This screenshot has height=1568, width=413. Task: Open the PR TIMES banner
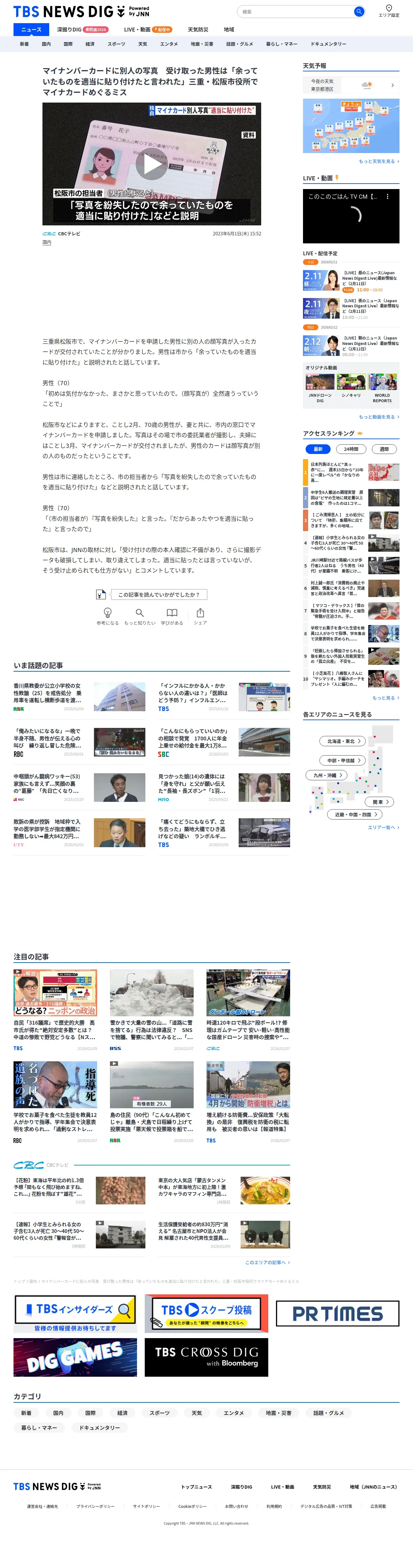point(337,1313)
